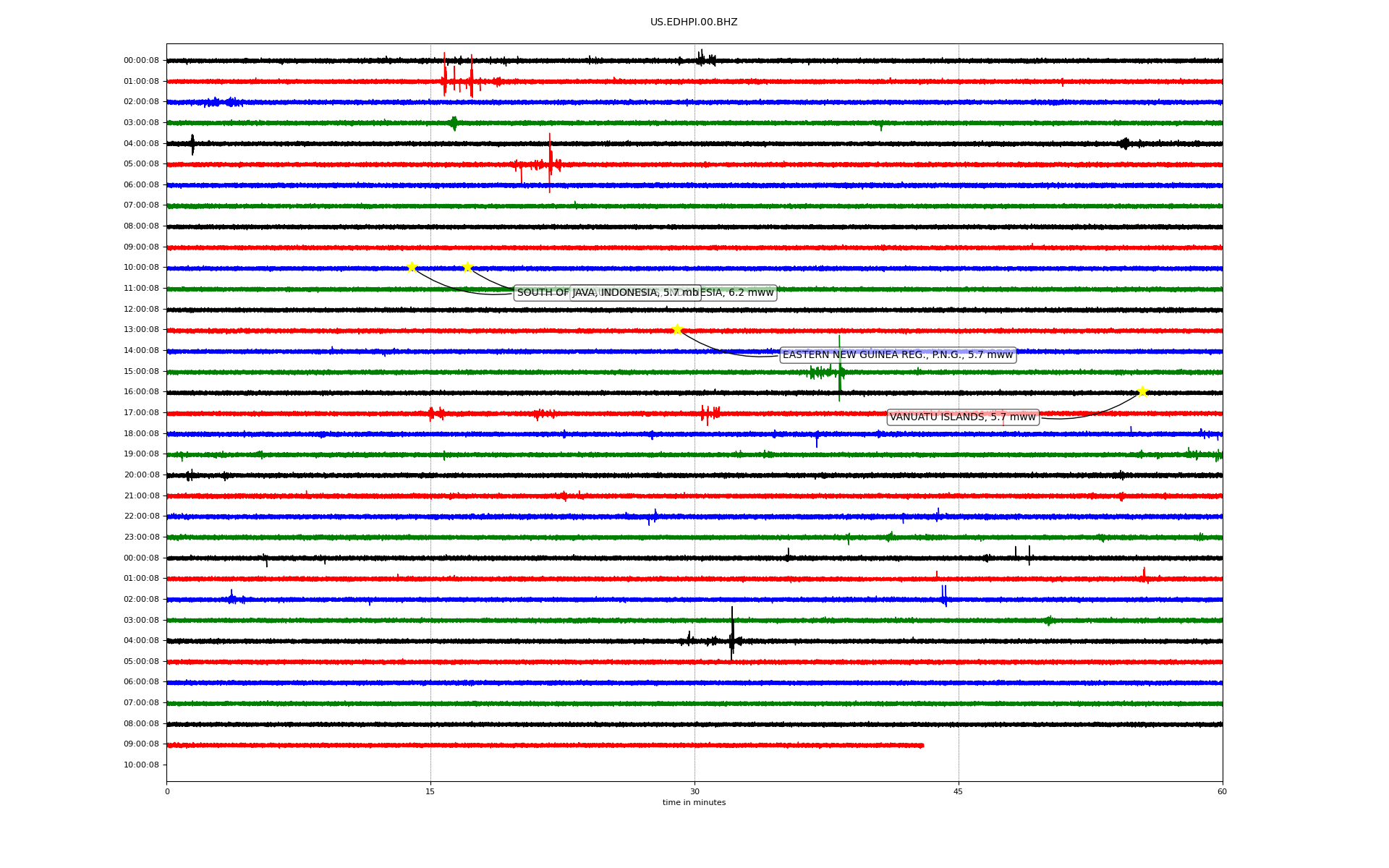
Task: Click the star linked to the SOUTH OF JAVA label
Action: pos(412,267)
